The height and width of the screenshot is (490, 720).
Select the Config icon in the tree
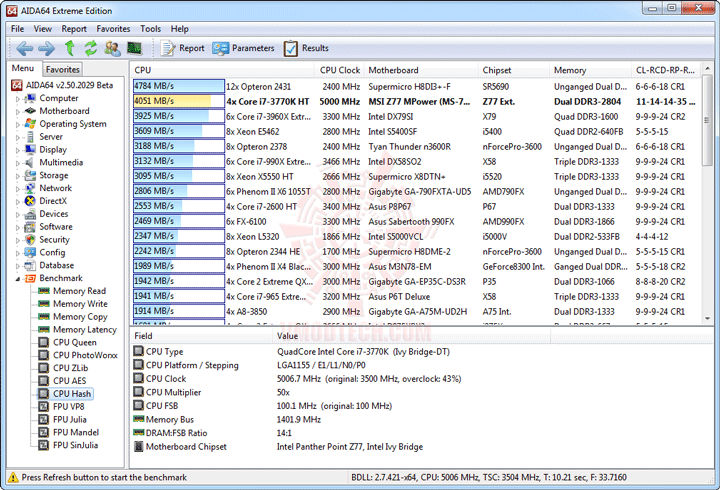tap(30, 252)
